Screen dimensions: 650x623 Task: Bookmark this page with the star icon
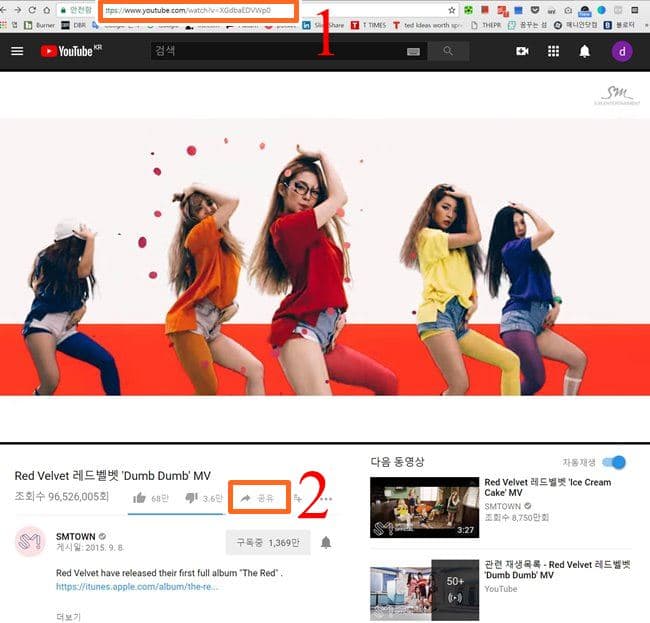(452, 10)
